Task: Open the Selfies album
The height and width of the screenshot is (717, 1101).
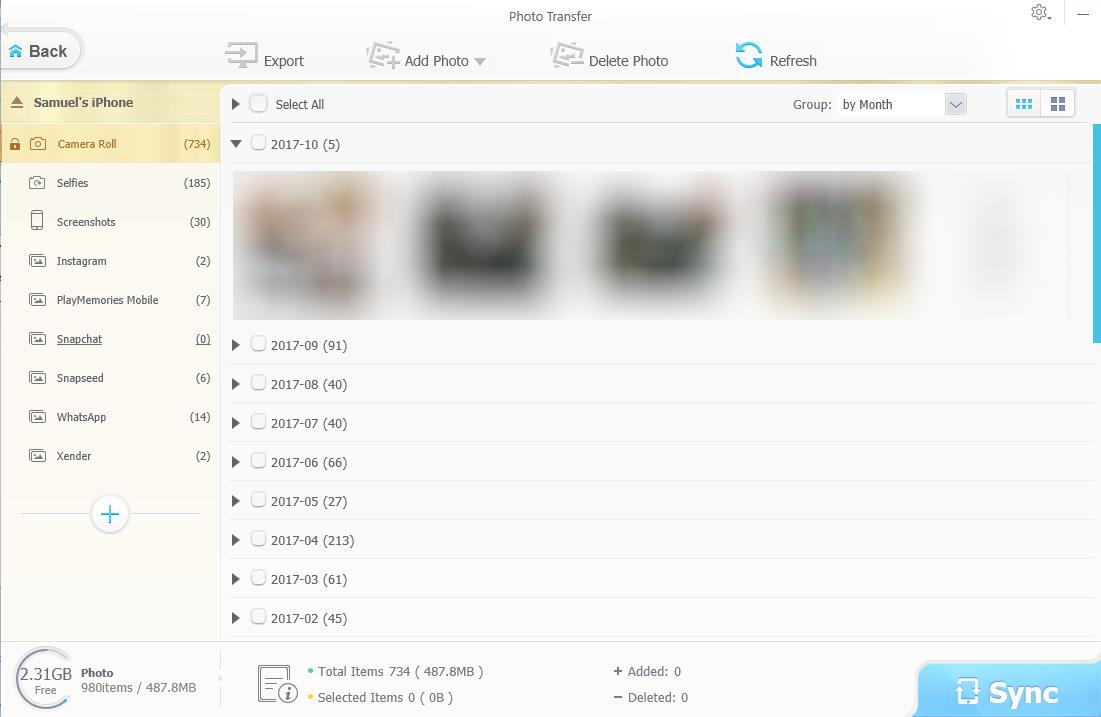Action: point(110,183)
